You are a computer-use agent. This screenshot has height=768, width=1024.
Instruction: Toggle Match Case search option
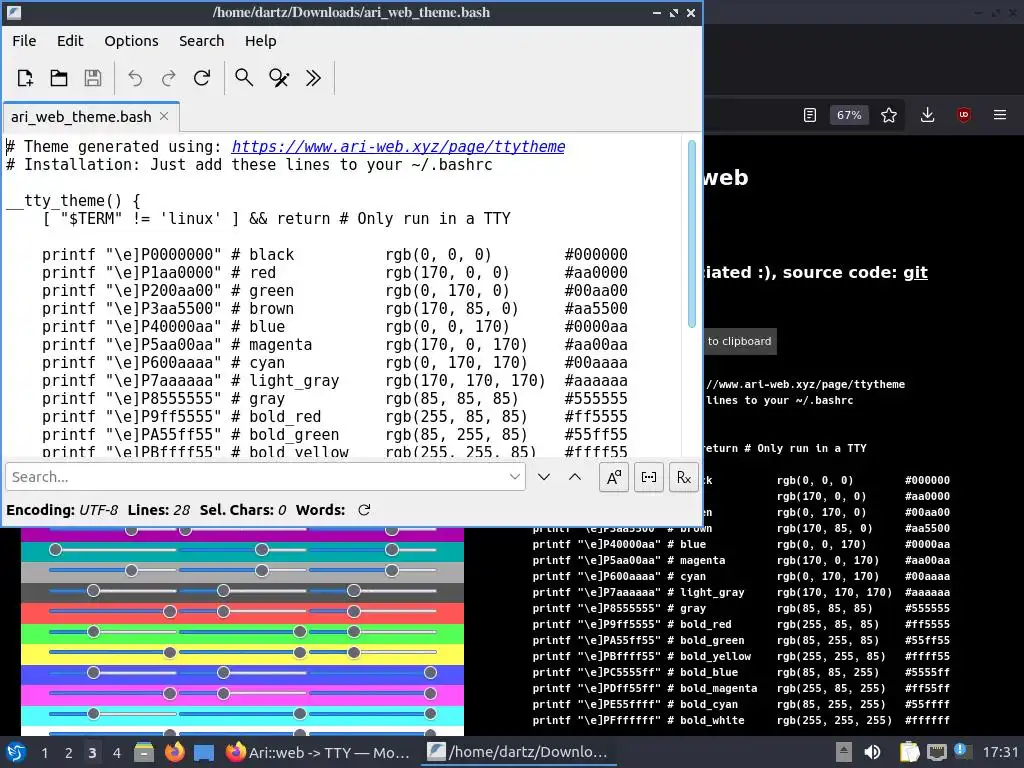pyautogui.click(x=613, y=477)
